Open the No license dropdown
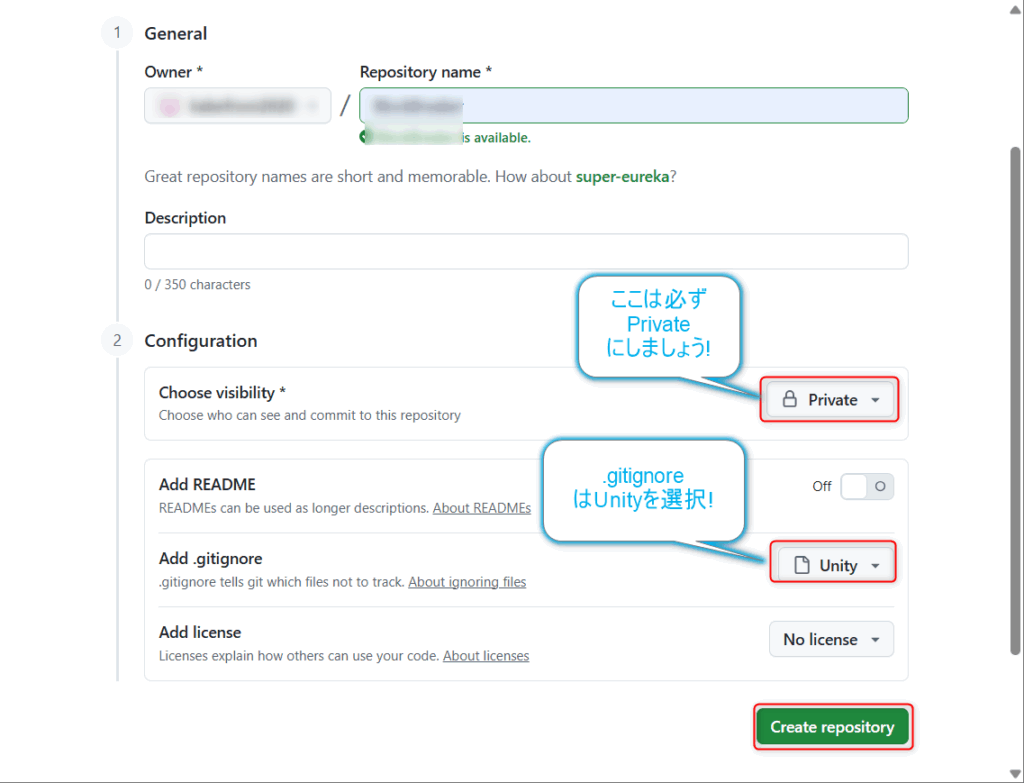 coord(831,639)
